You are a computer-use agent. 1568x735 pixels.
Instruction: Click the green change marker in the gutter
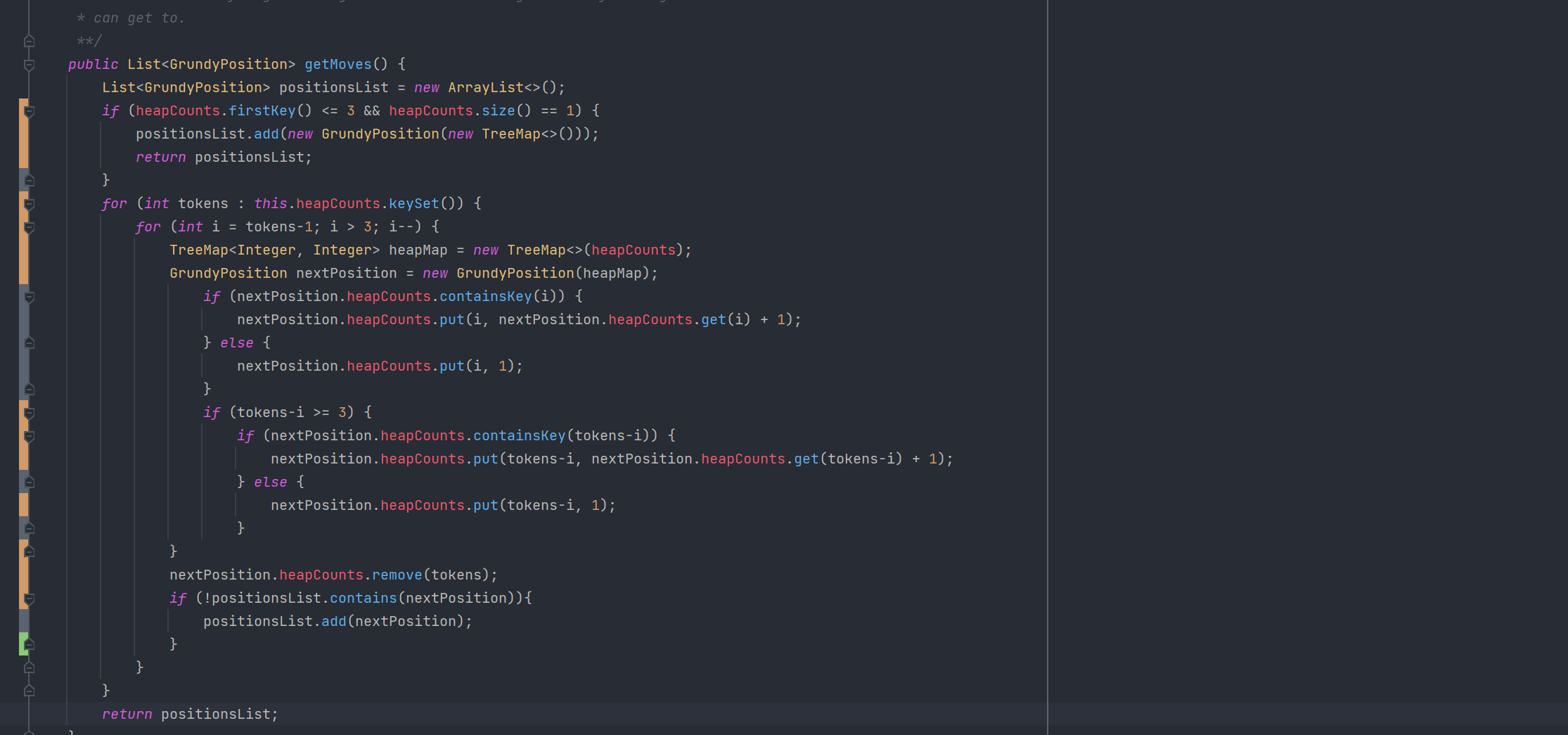click(x=23, y=644)
